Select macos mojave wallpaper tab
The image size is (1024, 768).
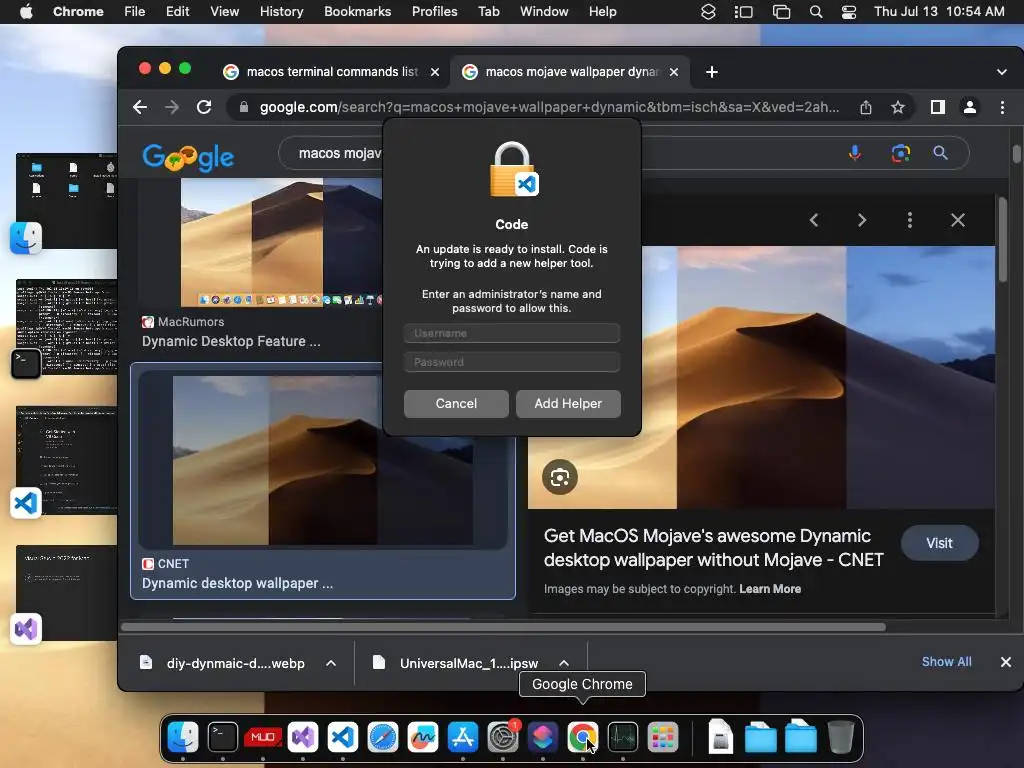point(568,72)
